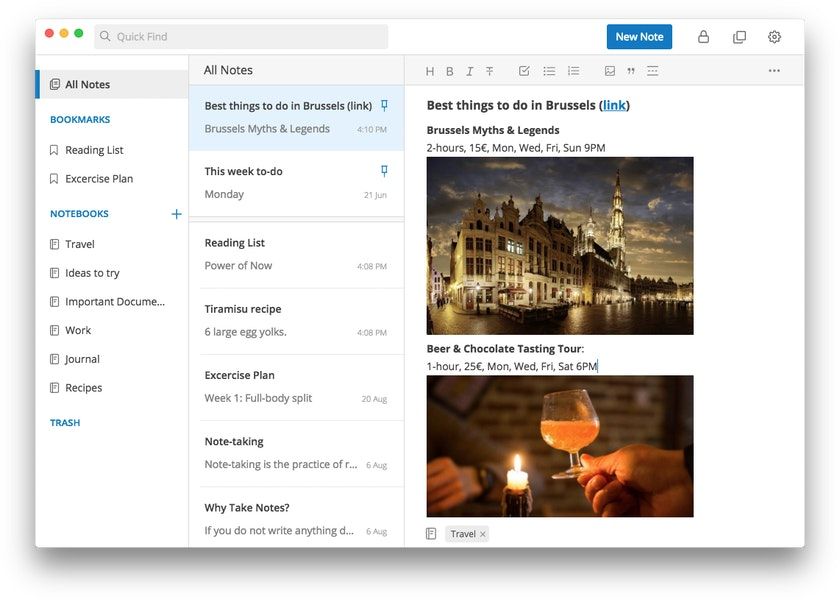Open the more options ellipsis menu
840x600 pixels.
[x=774, y=71]
